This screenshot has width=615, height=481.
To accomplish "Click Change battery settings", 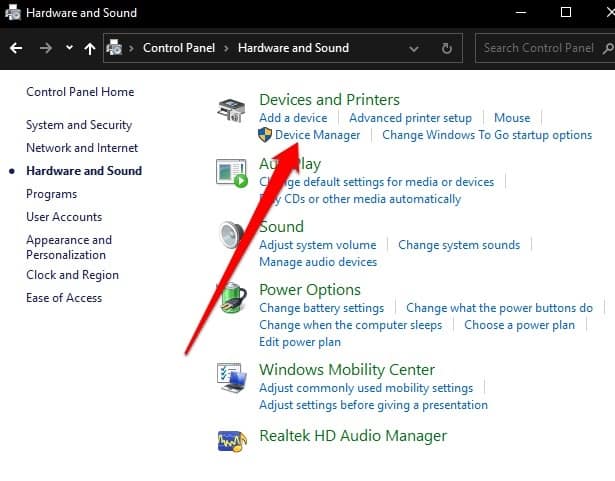I will (x=322, y=308).
